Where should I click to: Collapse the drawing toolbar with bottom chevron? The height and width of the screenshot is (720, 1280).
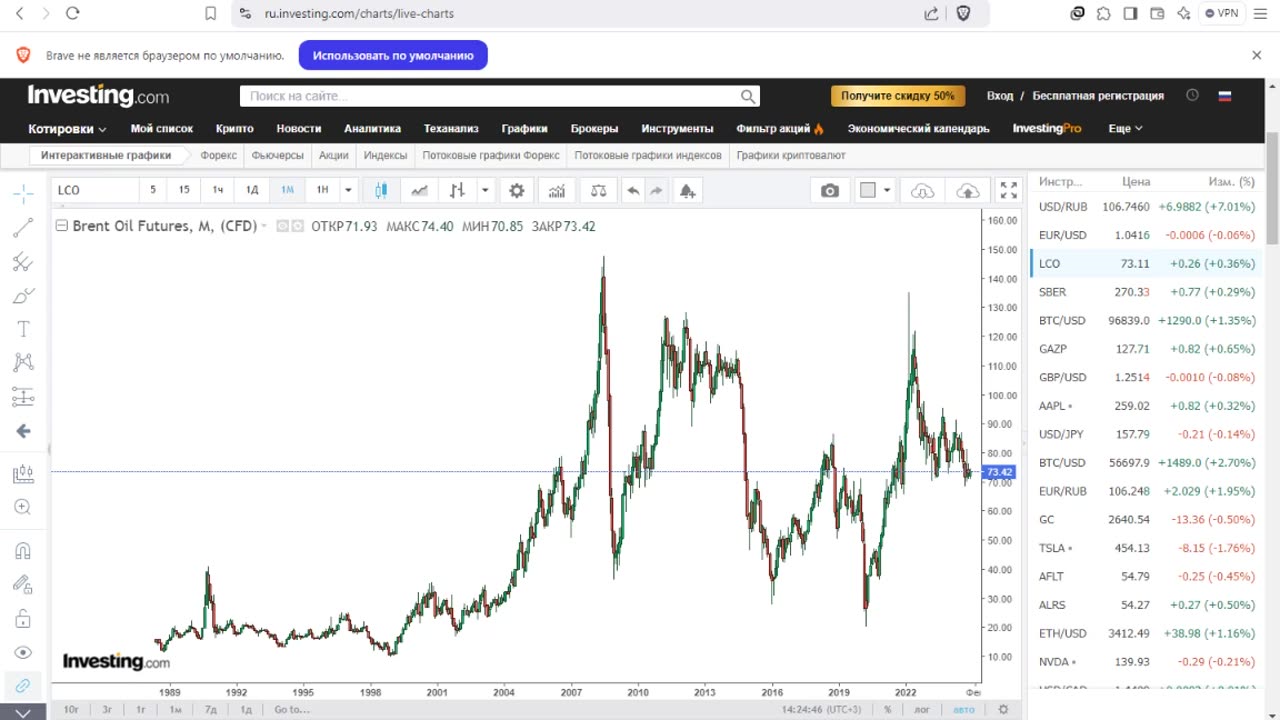(23, 712)
